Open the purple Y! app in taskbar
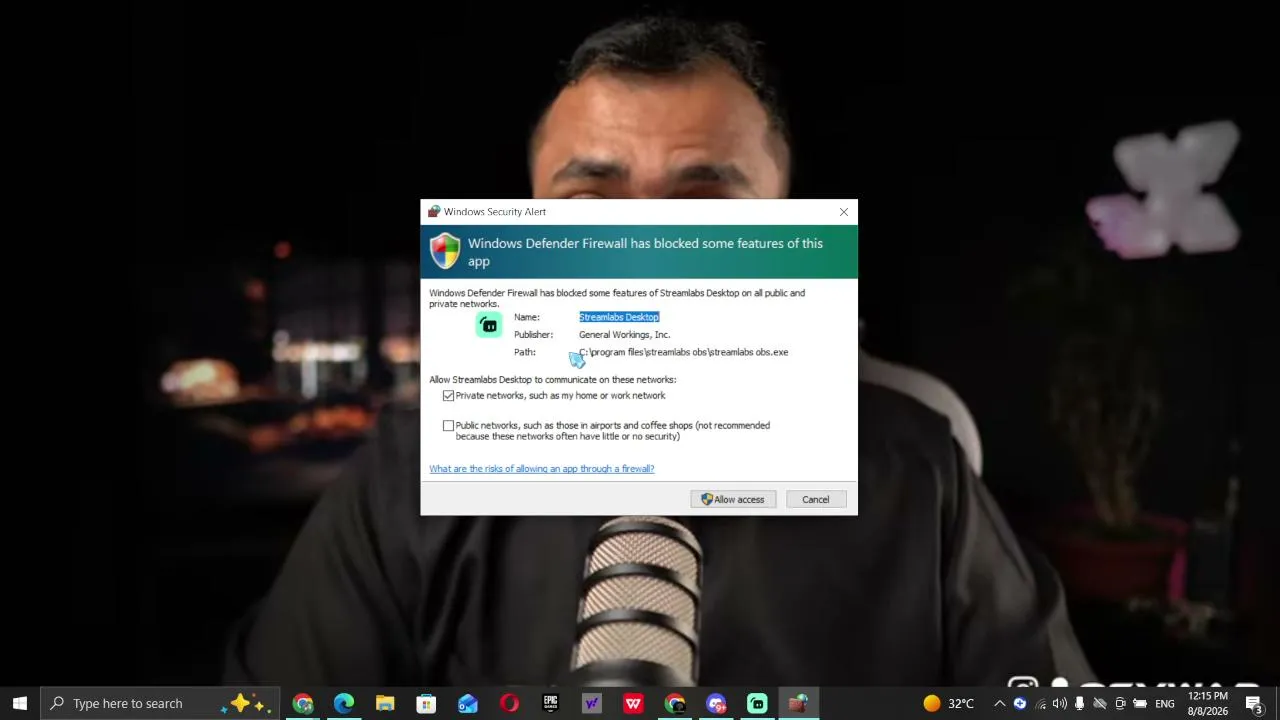The height and width of the screenshot is (720, 1280). tap(592, 703)
